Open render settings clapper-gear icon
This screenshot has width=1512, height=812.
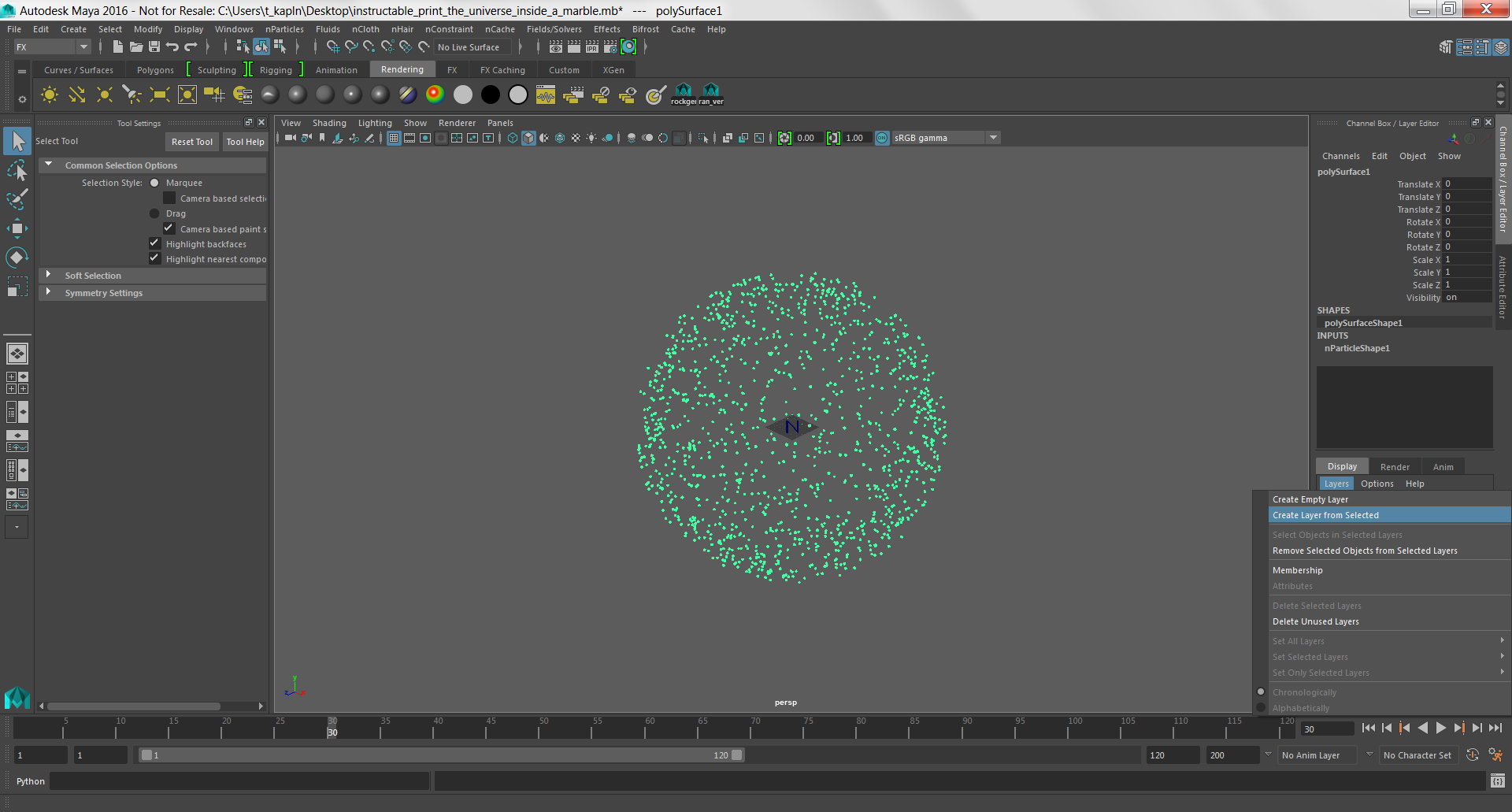(x=610, y=47)
